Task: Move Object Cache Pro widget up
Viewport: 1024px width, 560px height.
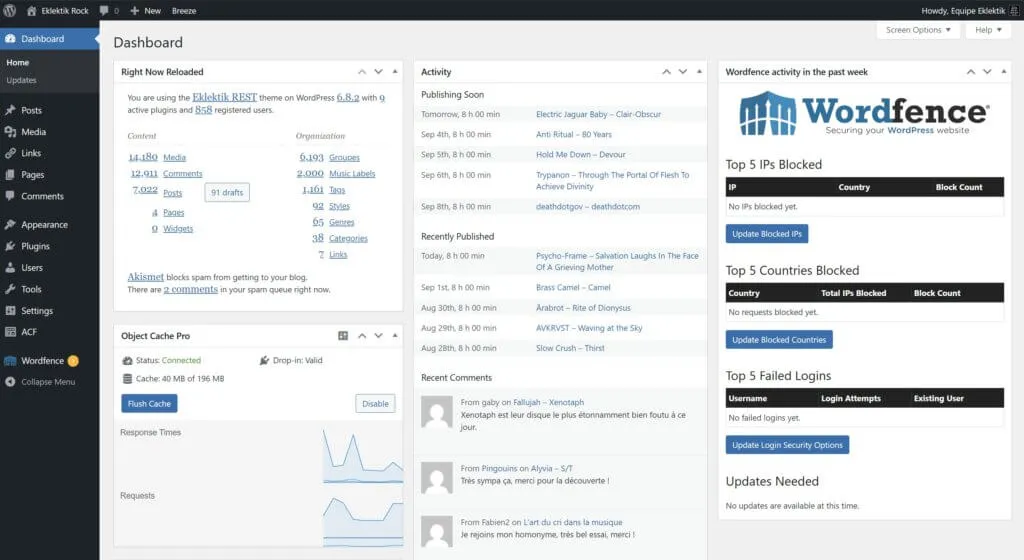Action: [x=362, y=335]
